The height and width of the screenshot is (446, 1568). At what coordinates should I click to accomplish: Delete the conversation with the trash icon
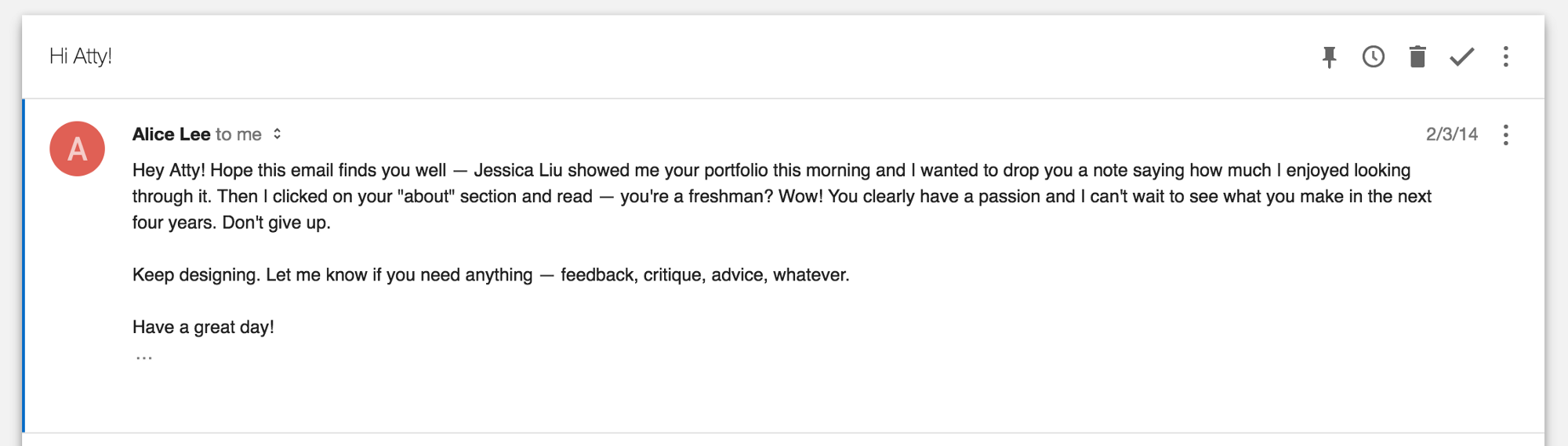pyautogui.click(x=1417, y=56)
